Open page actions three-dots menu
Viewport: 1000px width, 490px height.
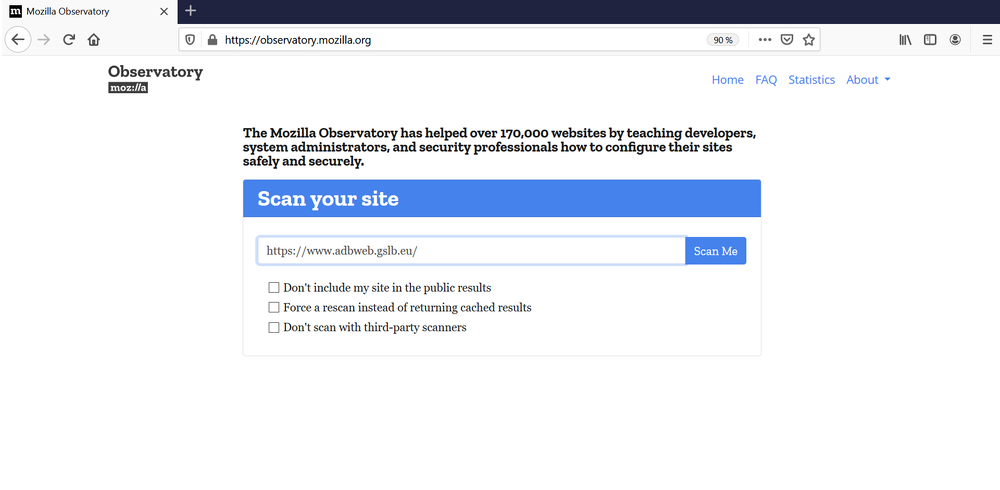coord(765,40)
